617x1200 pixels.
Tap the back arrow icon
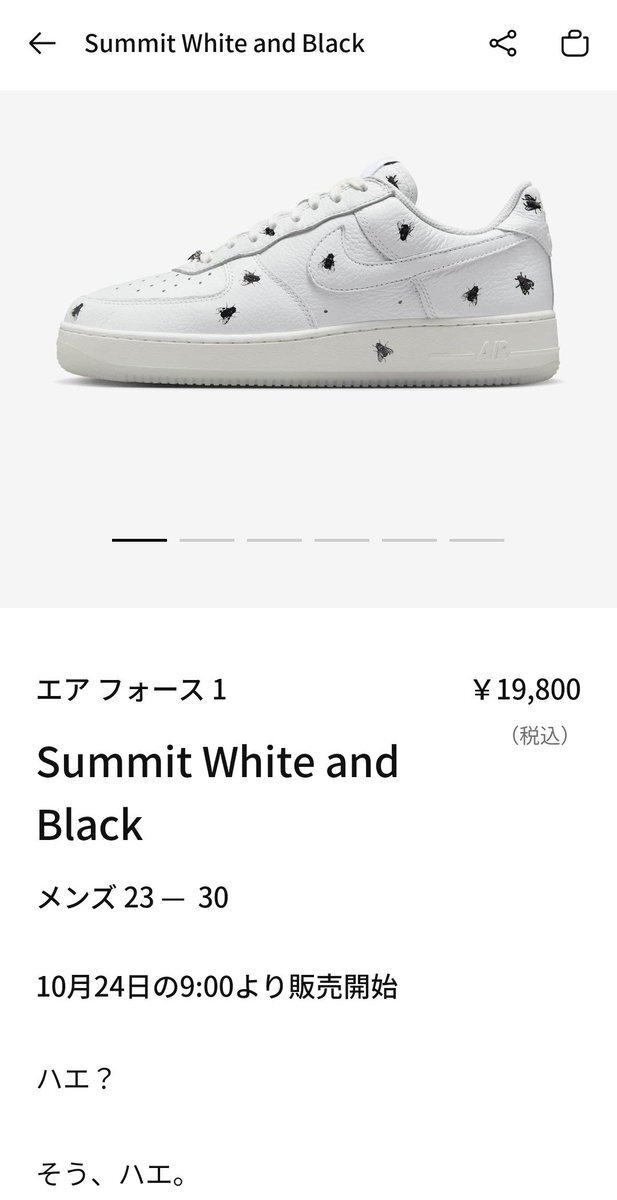pyautogui.click(x=42, y=44)
